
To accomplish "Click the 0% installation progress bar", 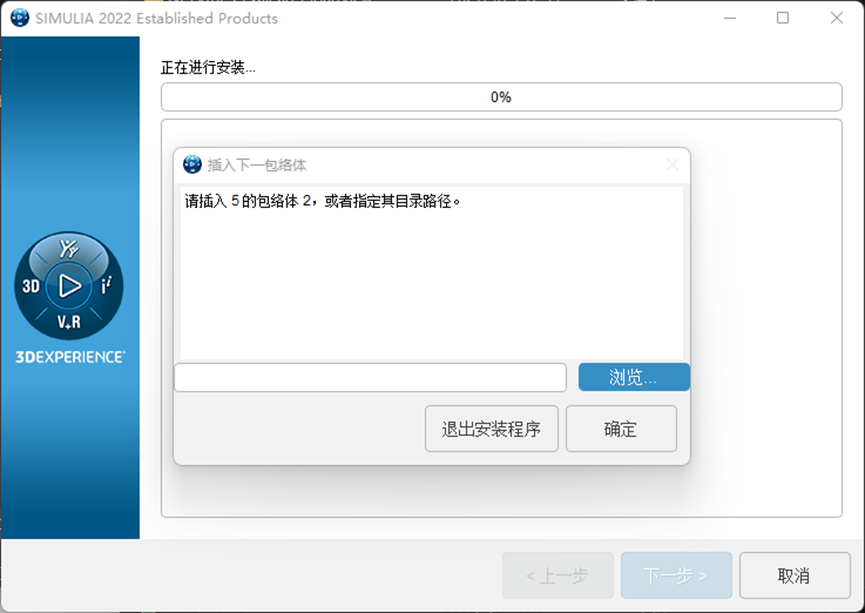I will click(501, 97).
